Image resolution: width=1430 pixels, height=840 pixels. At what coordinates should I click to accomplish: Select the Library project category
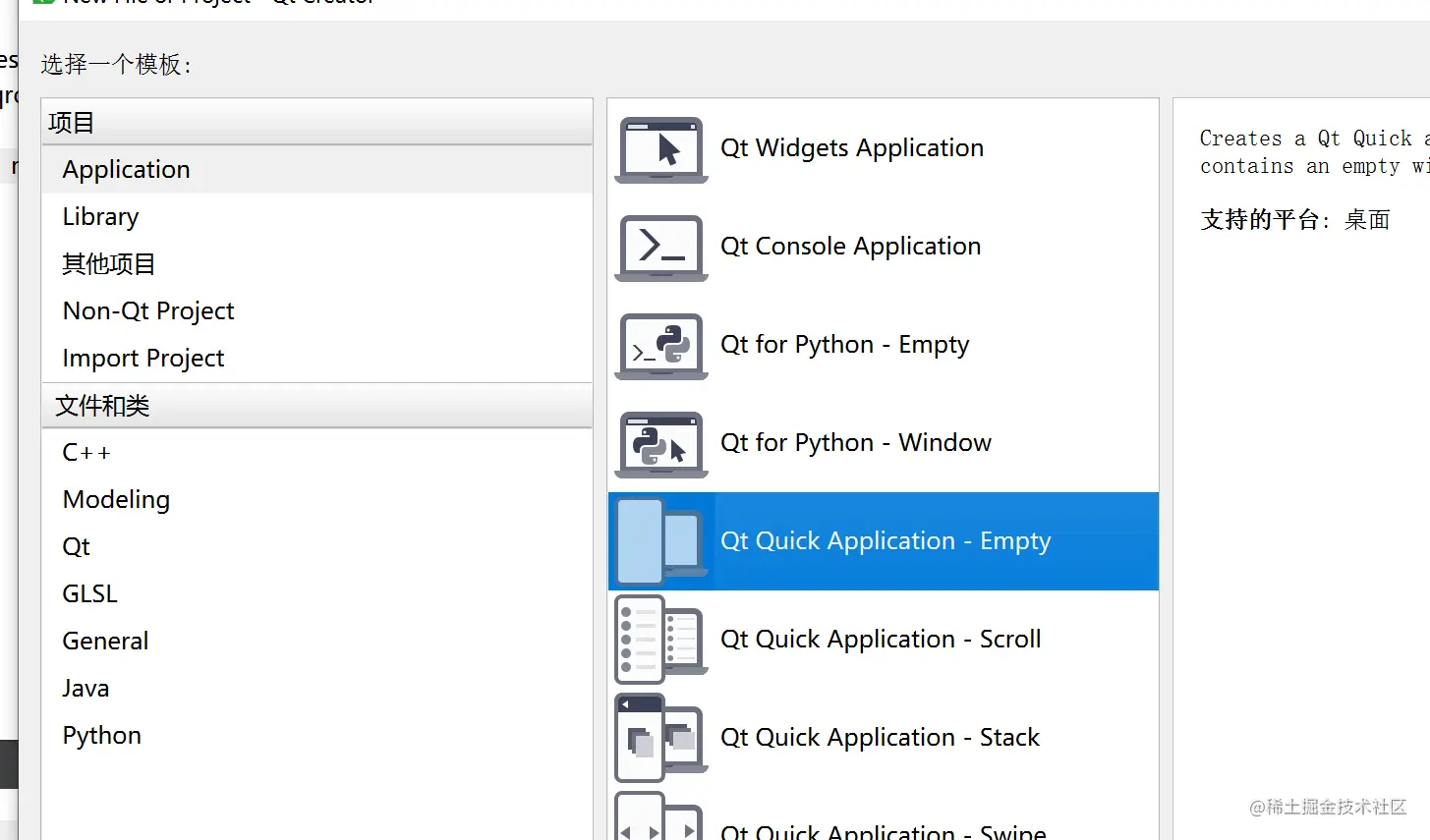[100, 217]
